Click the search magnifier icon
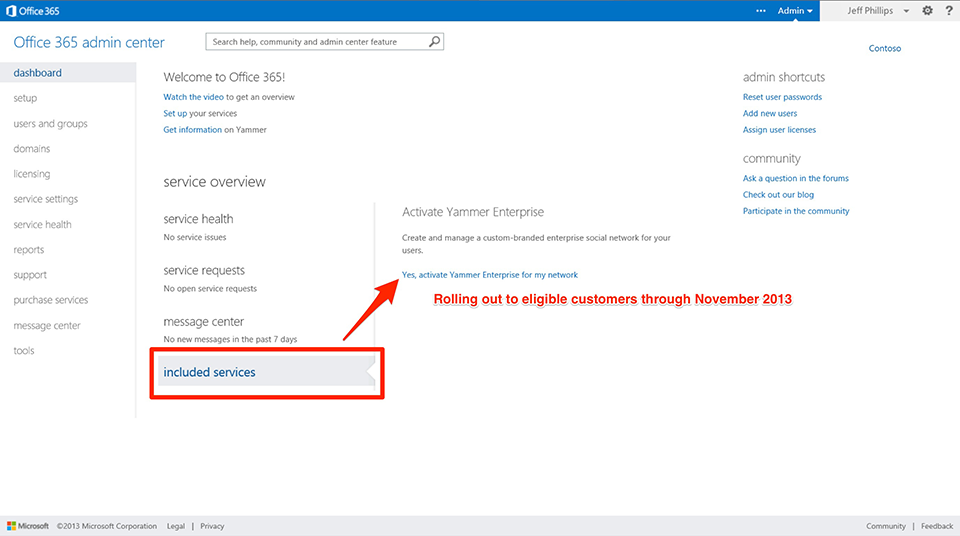This screenshot has height=536, width=960. point(434,42)
